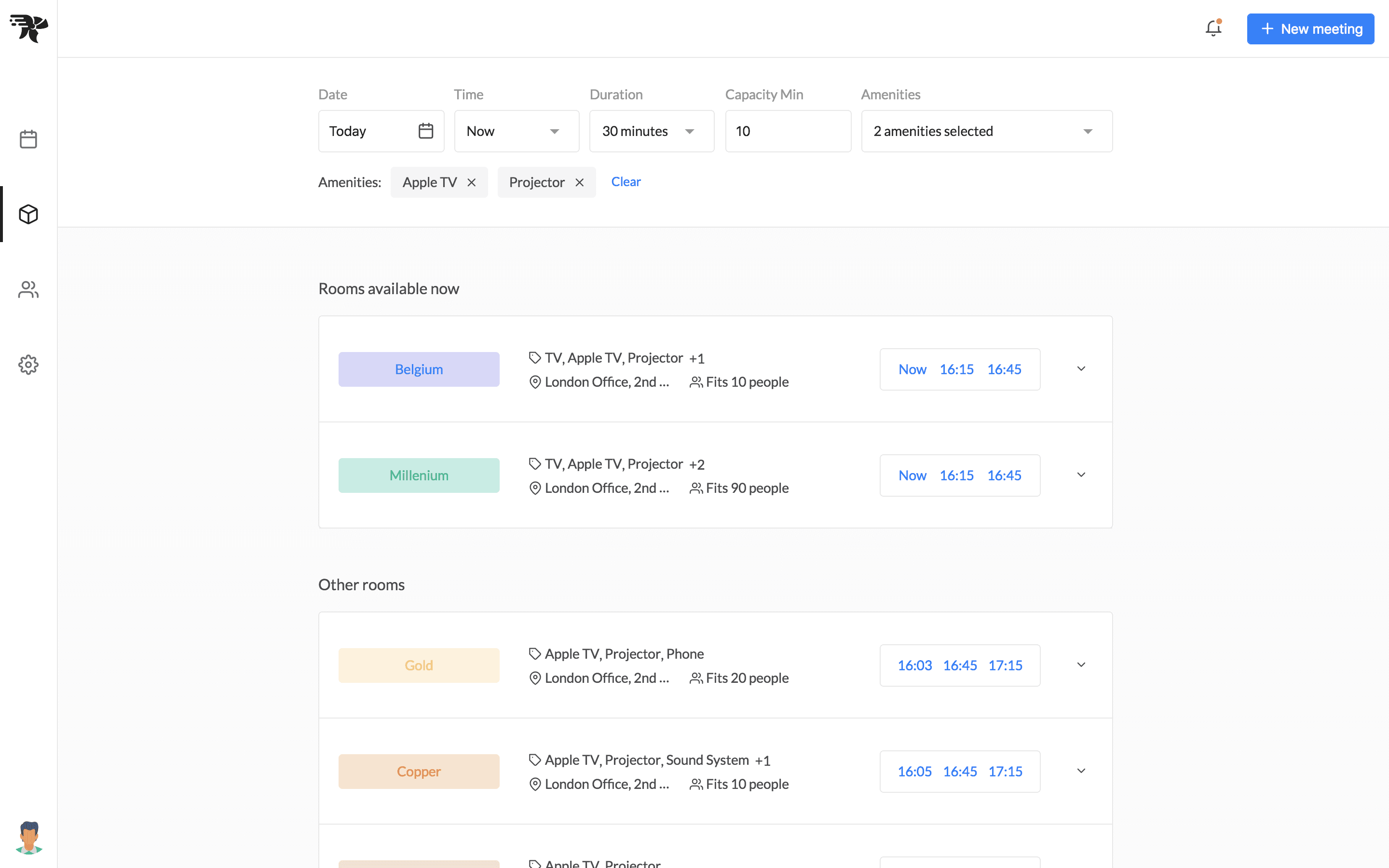This screenshot has width=1389, height=868.
Task: Click the bird logo at top left
Action: [29, 28]
